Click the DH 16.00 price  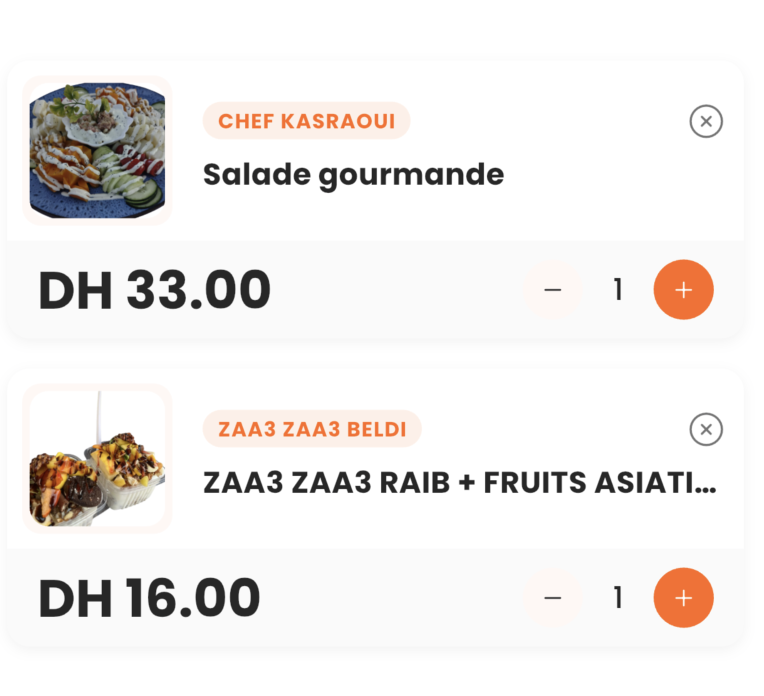click(149, 598)
